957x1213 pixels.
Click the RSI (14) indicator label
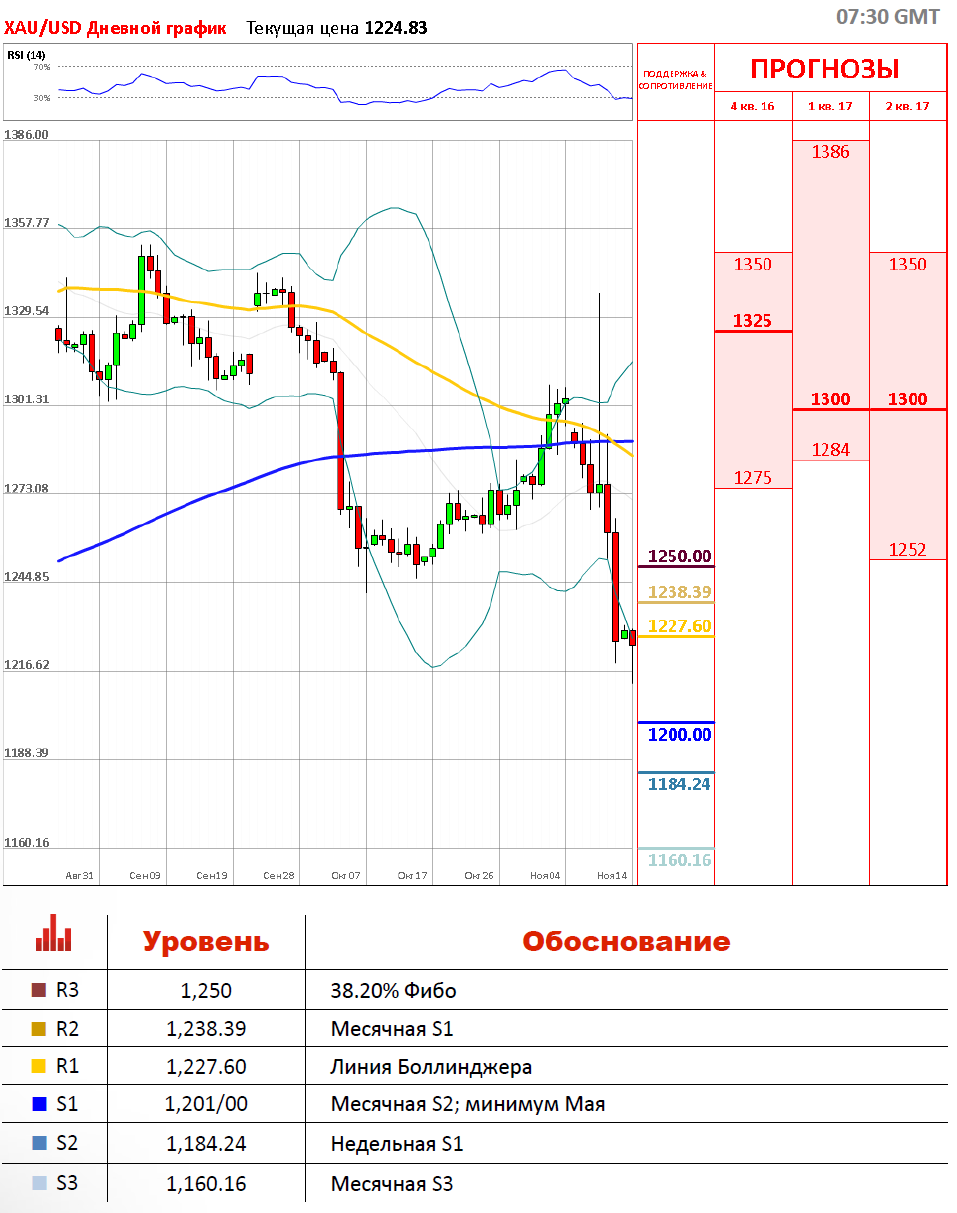(26, 55)
